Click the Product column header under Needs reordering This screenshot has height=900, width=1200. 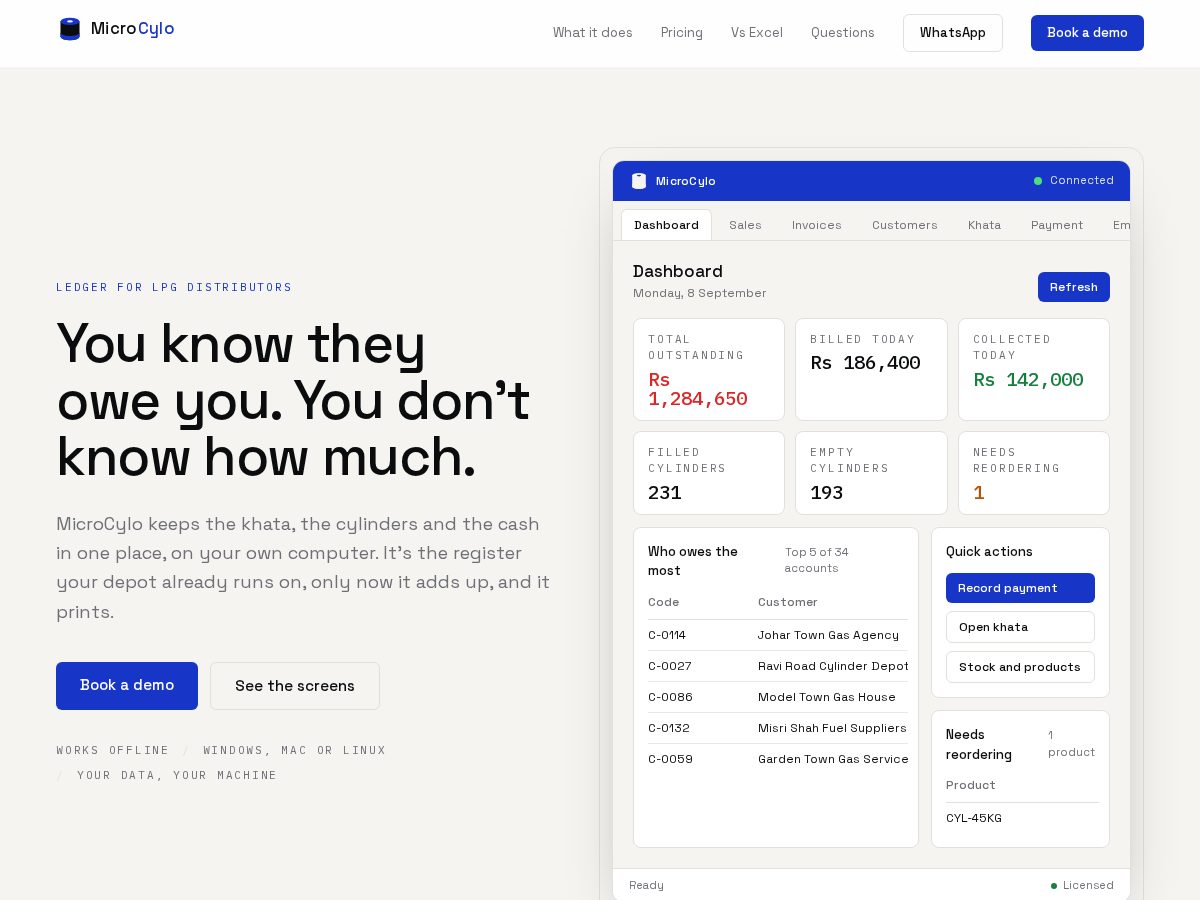pos(971,785)
